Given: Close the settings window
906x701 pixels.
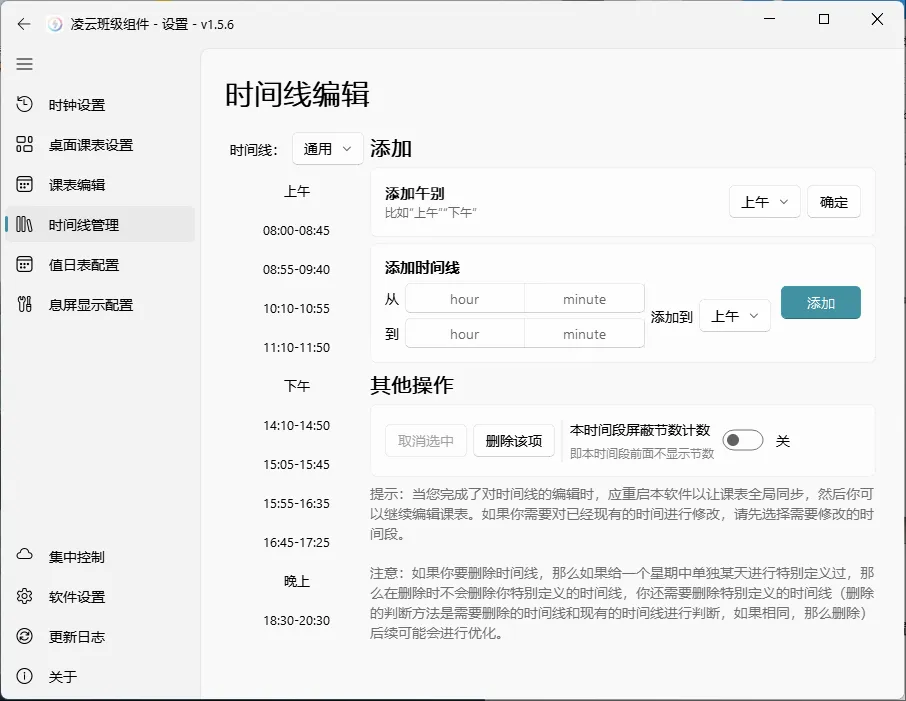Looking at the screenshot, I should [877, 19].
